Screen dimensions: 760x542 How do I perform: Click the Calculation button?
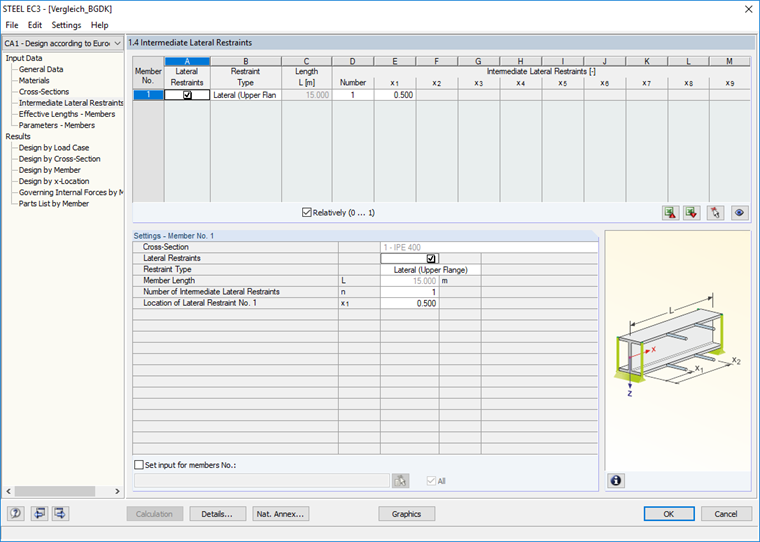point(155,514)
